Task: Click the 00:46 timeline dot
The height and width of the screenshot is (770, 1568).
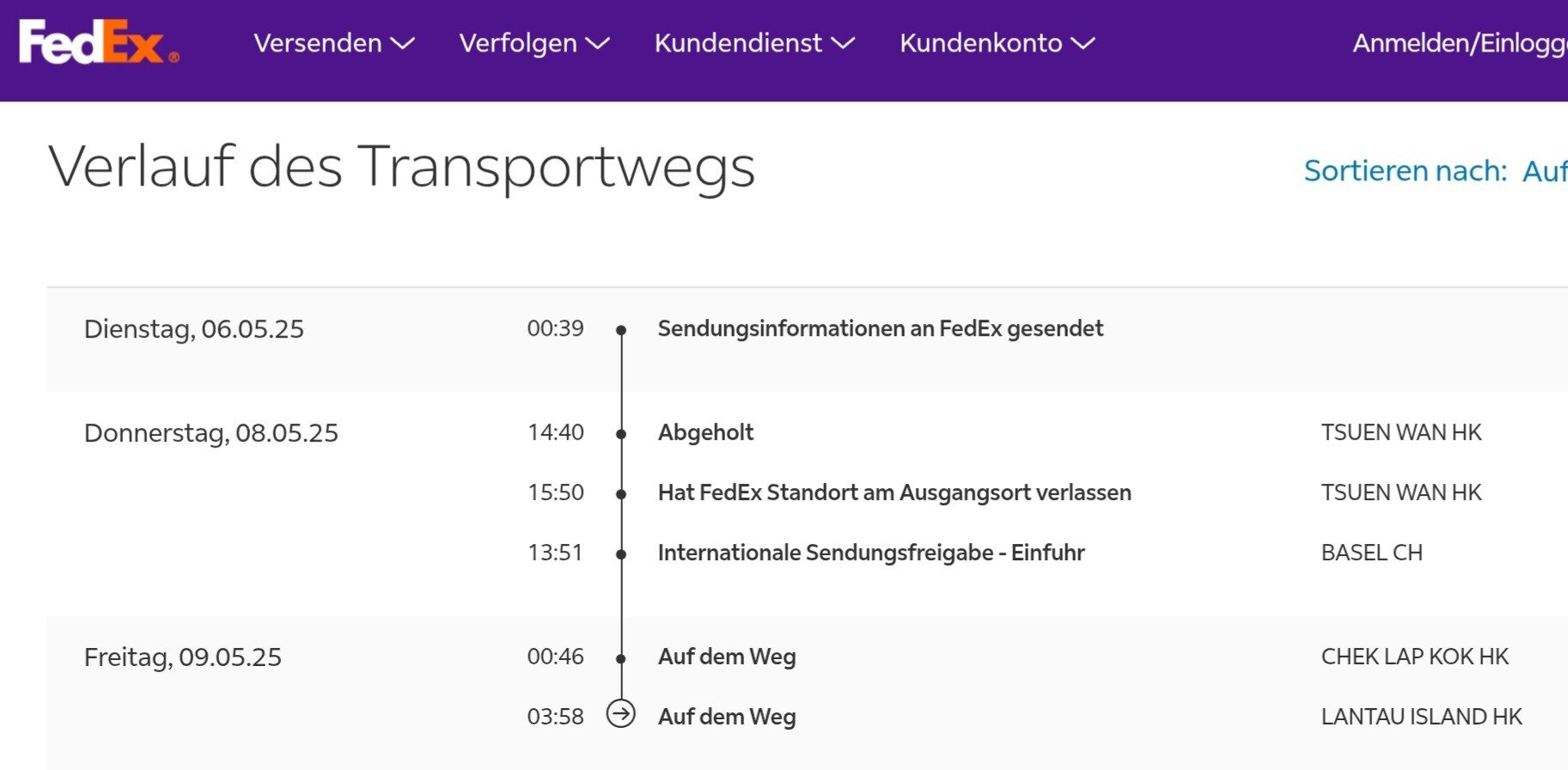Action: (621, 659)
